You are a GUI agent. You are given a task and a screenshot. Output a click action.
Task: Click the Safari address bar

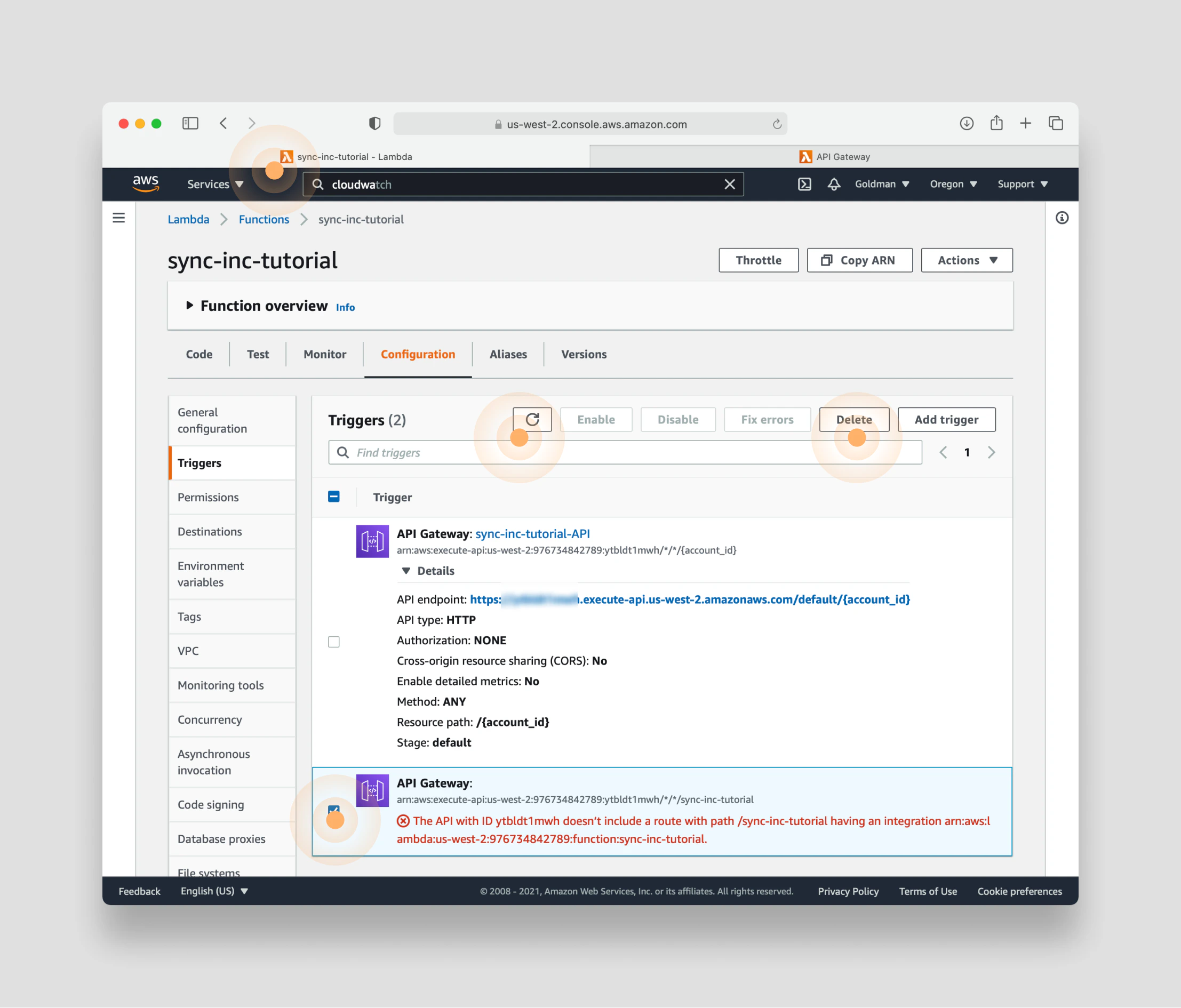click(x=590, y=124)
